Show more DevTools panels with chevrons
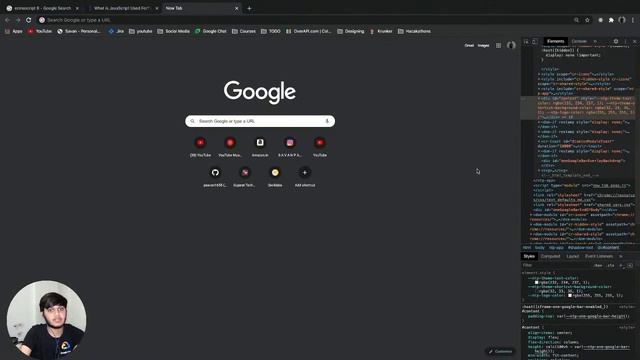 click(x=595, y=41)
